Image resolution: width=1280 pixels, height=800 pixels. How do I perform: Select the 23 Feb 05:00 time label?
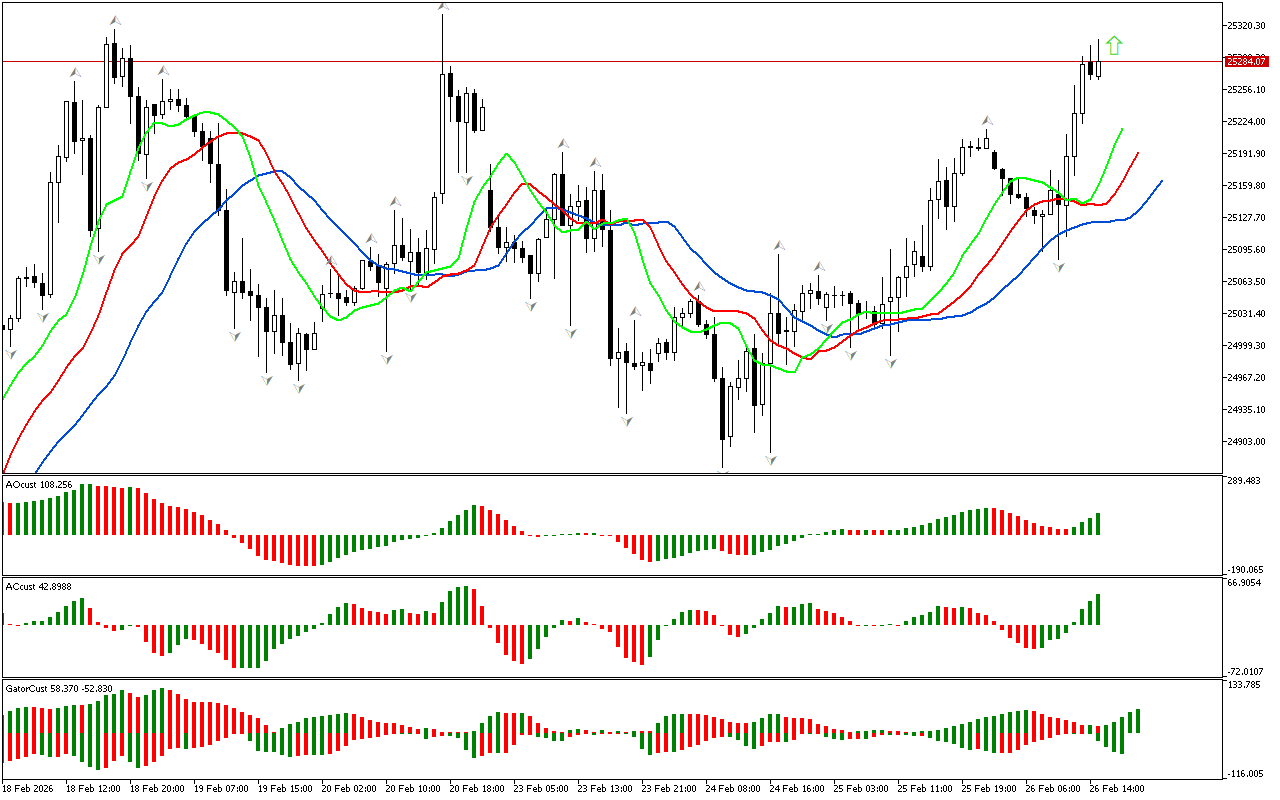tap(541, 788)
